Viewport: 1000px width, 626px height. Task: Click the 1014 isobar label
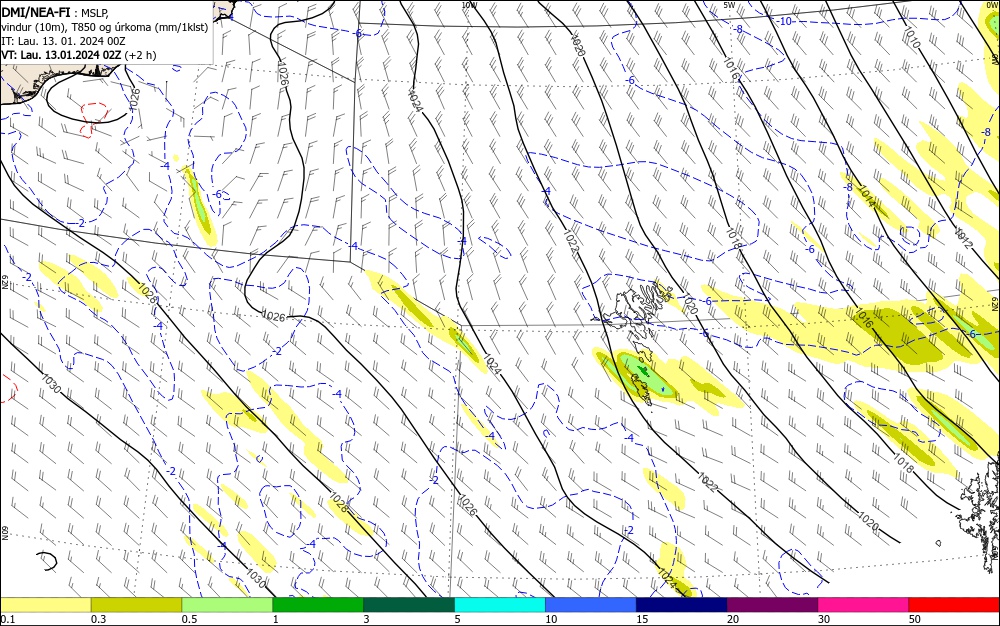867,196
